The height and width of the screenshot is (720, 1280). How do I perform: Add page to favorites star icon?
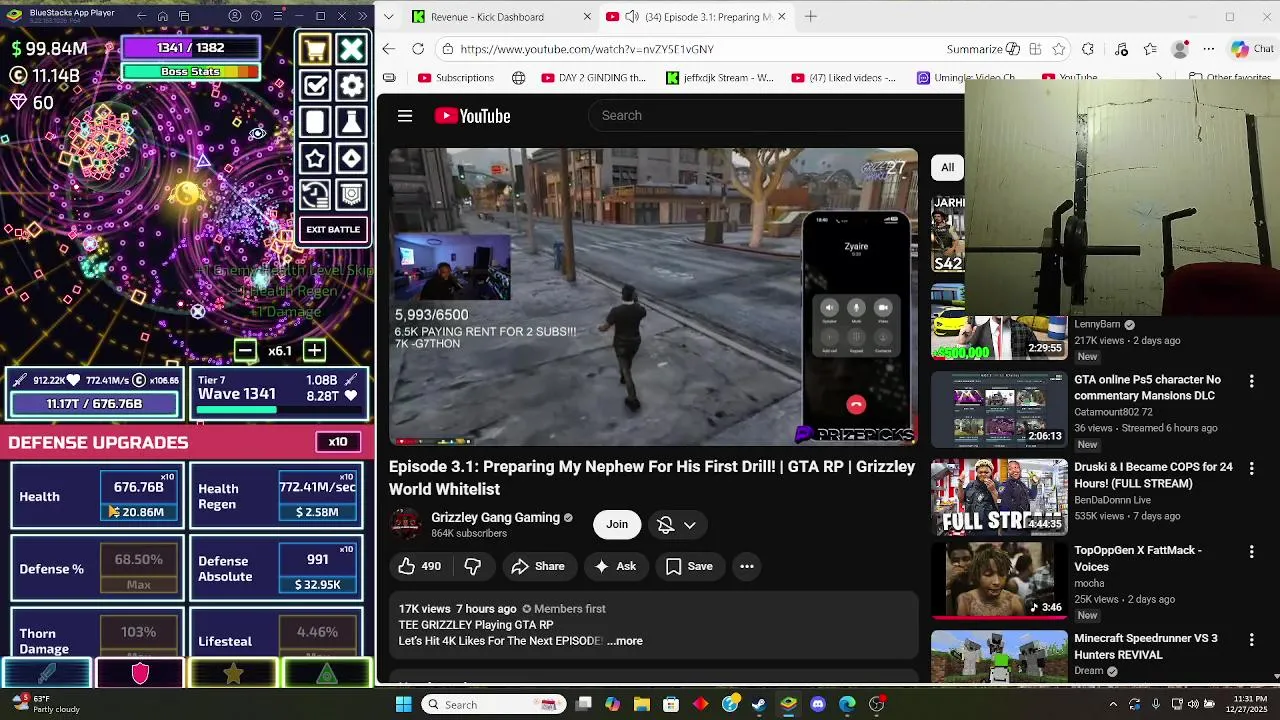click(1059, 49)
